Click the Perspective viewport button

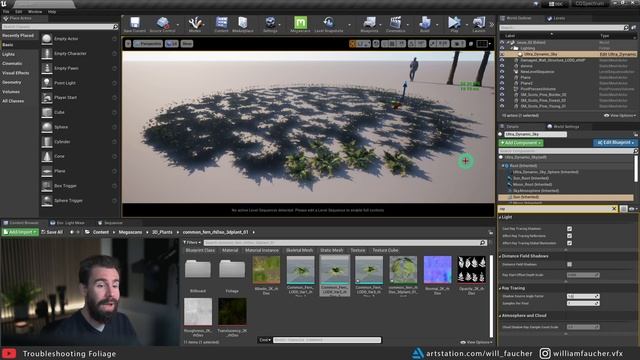[148, 44]
